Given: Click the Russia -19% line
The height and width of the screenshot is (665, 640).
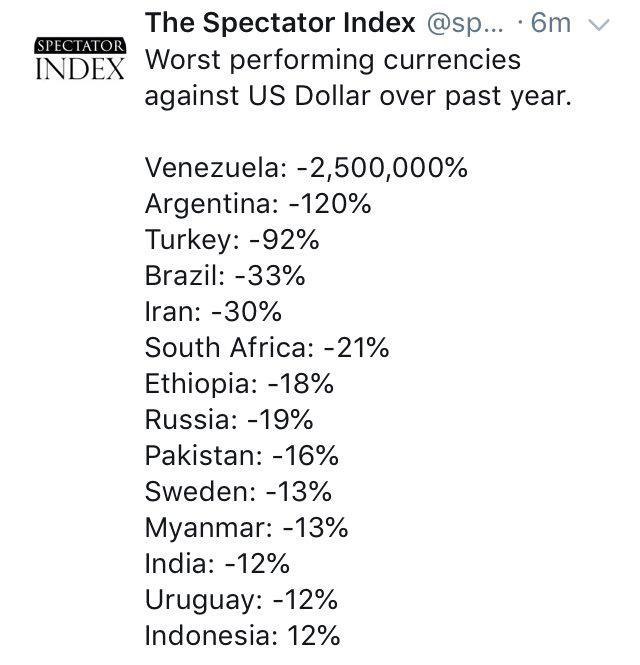Looking at the screenshot, I should click(231, 420).
